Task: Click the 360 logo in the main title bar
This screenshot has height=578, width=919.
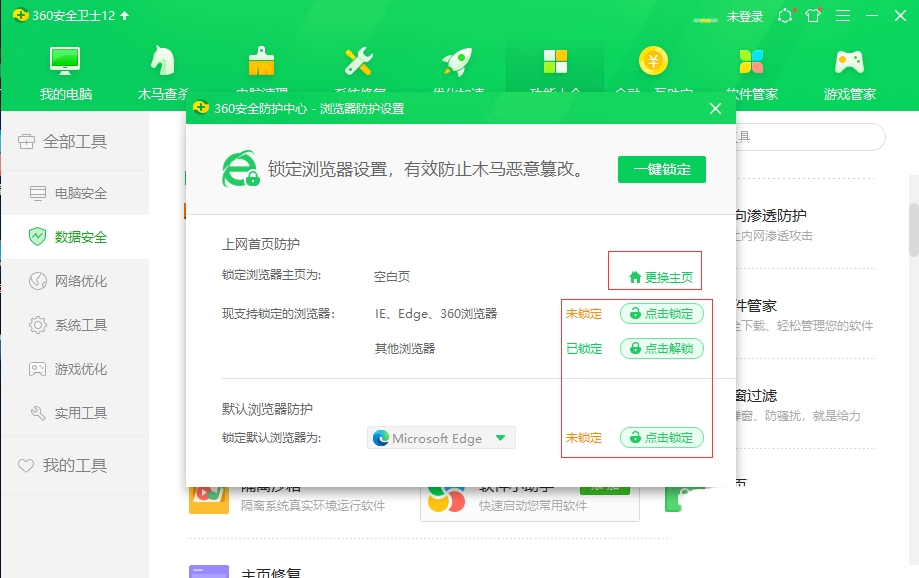Action: (x=21, y=15)
